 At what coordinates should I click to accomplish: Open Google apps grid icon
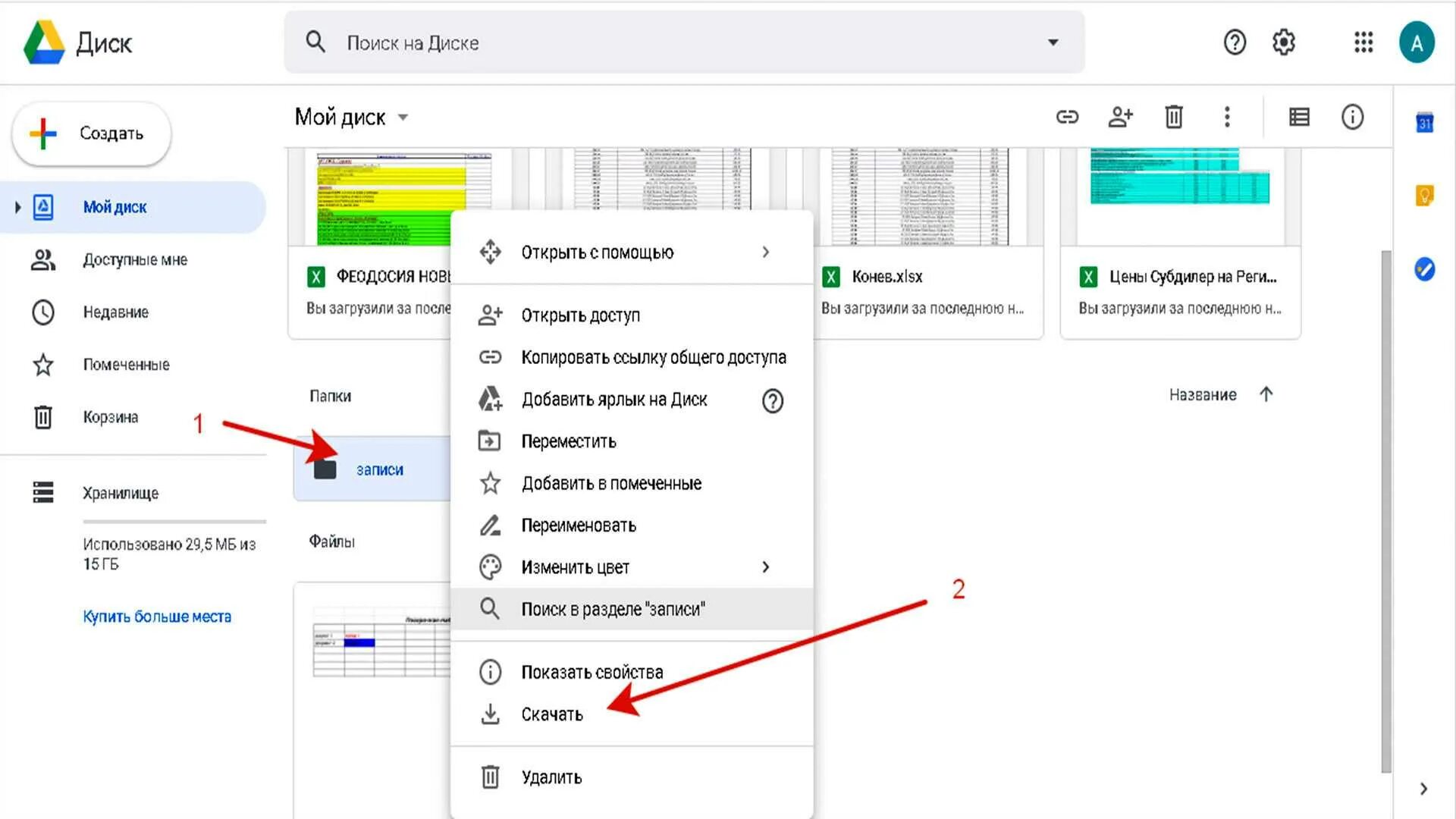pyautogui.click(x=1363, y=42)
